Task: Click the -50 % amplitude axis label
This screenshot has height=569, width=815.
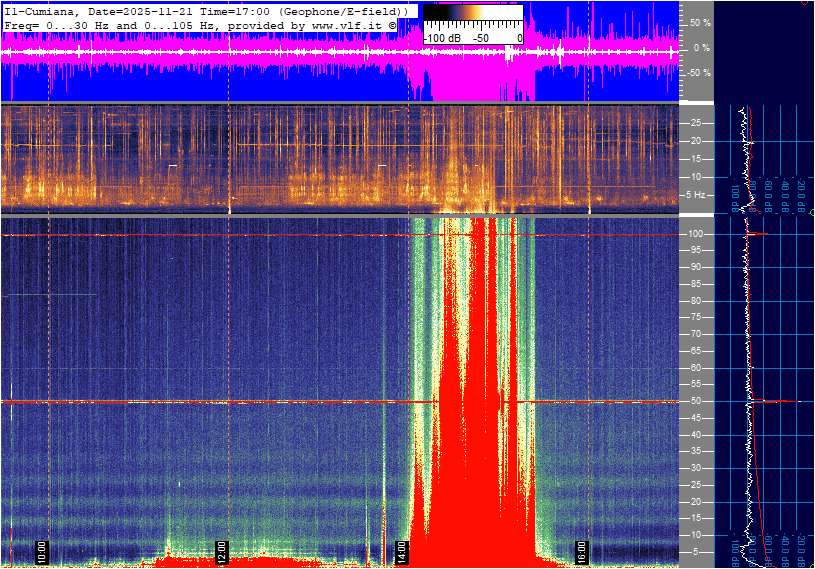Action: (x=699, y=73)
